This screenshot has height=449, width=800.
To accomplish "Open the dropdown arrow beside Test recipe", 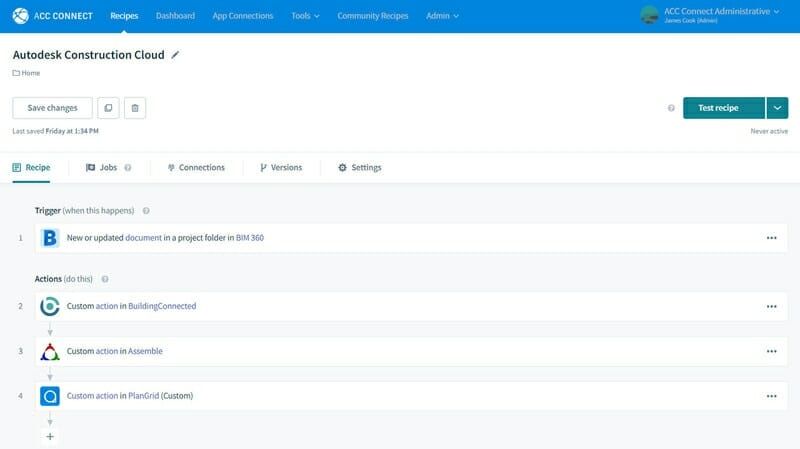I will coord(777,108).
